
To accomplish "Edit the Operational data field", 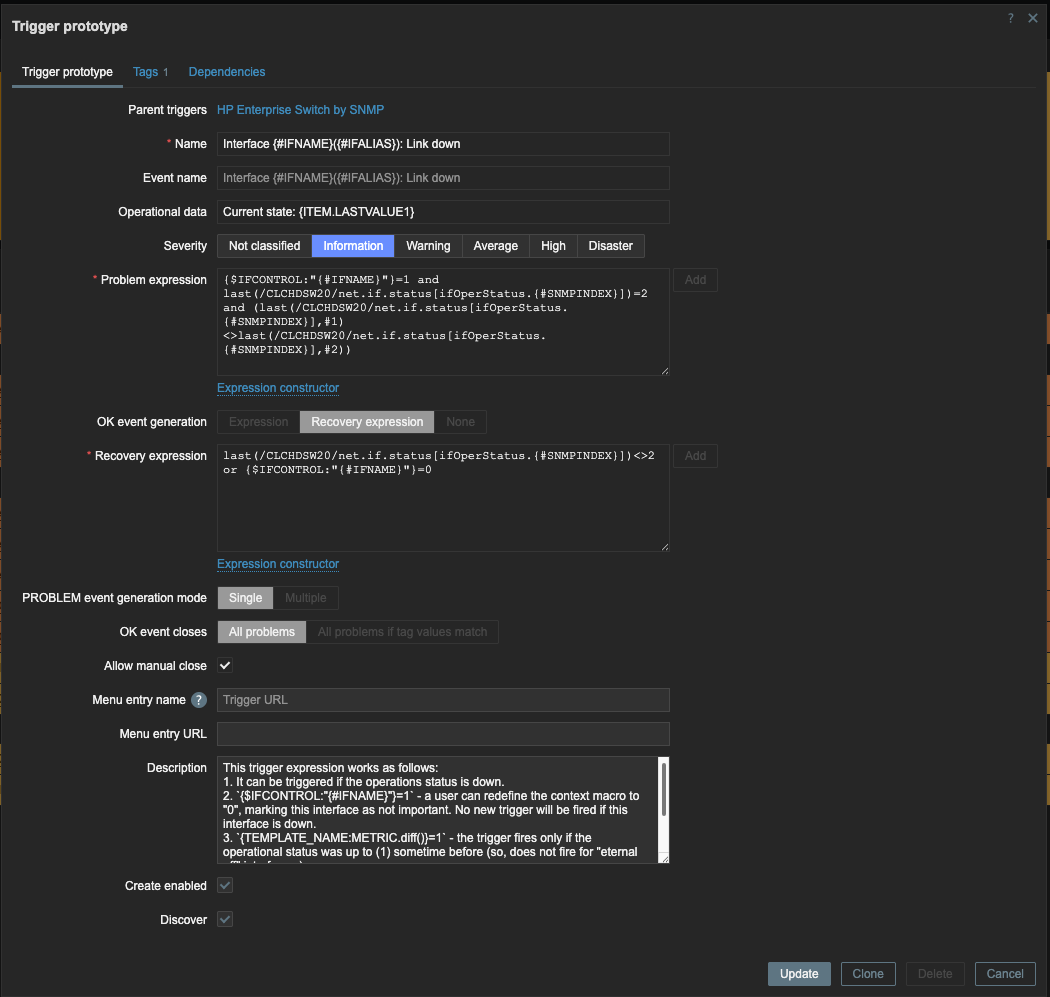I will point(443,212).
